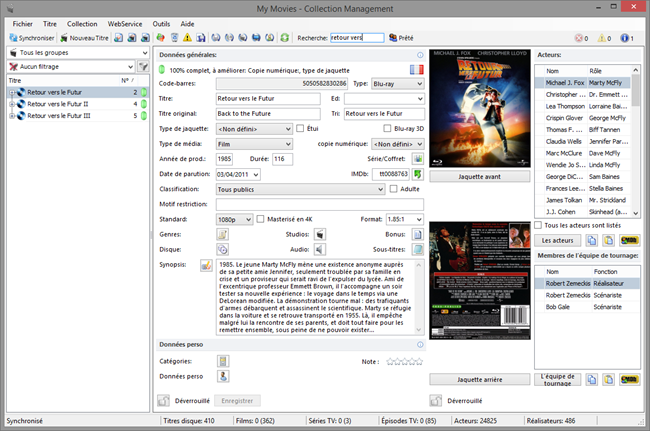The image size is (650, 431).
Task: Open the Genres editor icon
Action: click(223, 235)
